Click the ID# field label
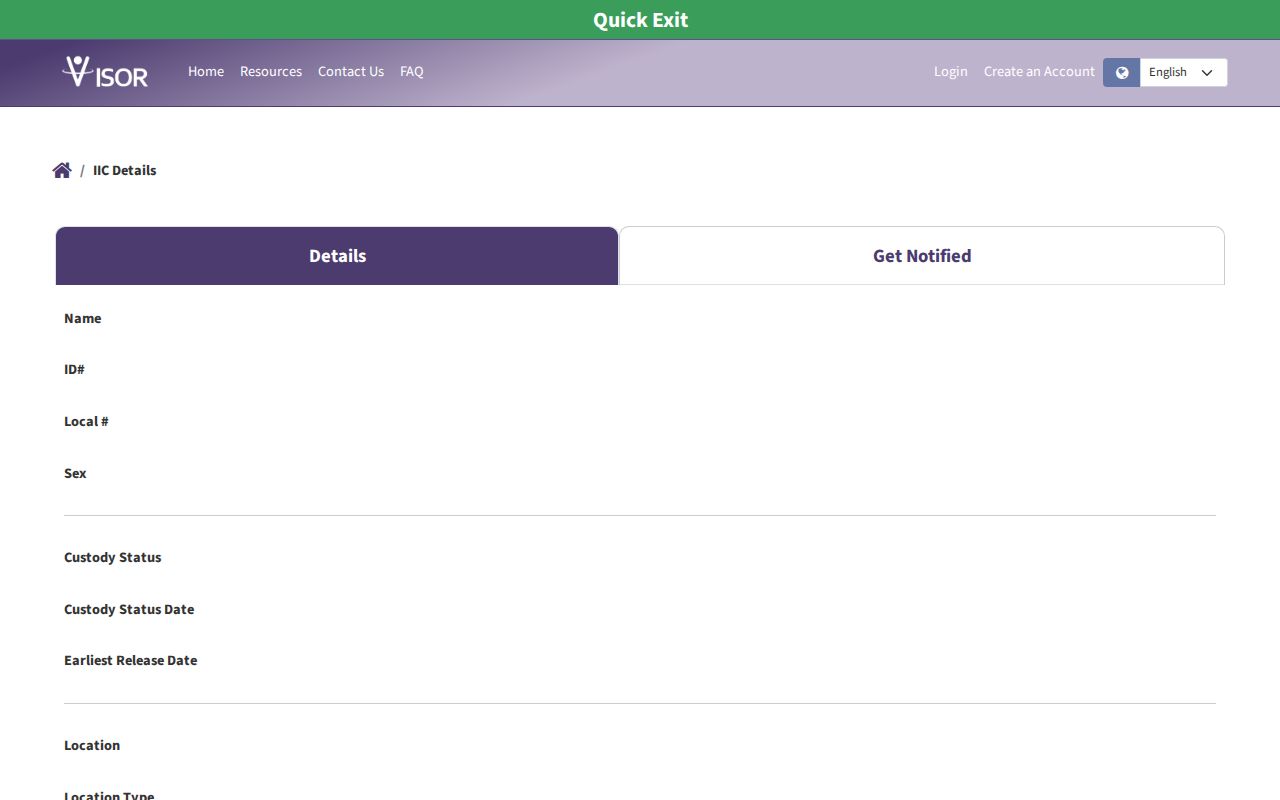The image size is (1280, 800). (74, 369)
